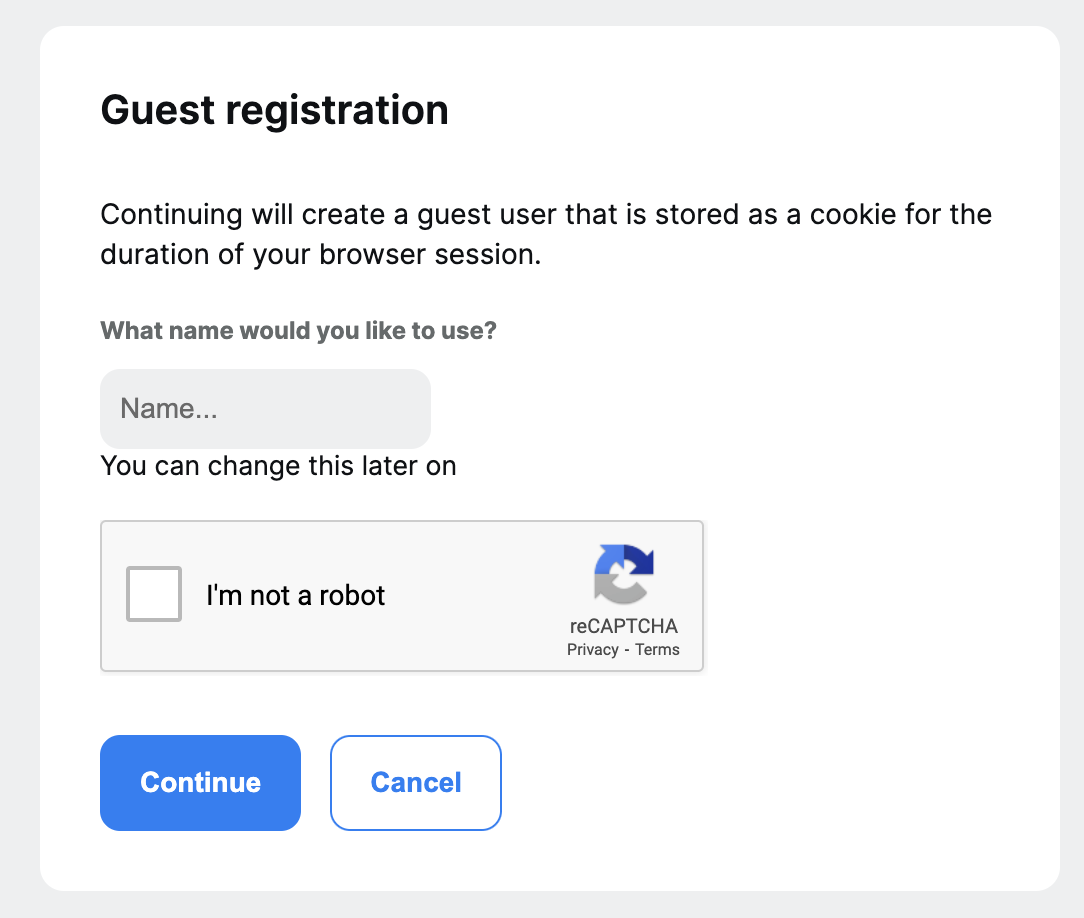Viewport: 1084px width, 918px height.
Task: Focus the Name placeholder text box
Action: tap(265, 408)
